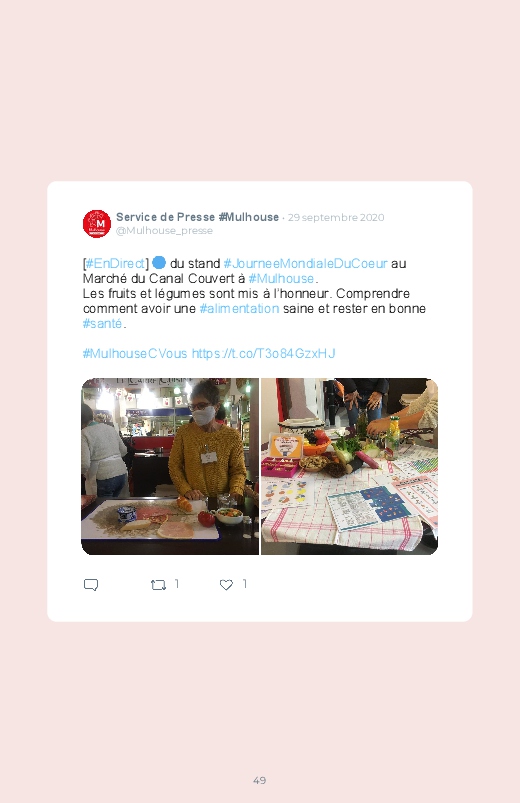Click the heart like icon
Image resolution: width=520 pixels, height=803 pixels.
(226, 584)
